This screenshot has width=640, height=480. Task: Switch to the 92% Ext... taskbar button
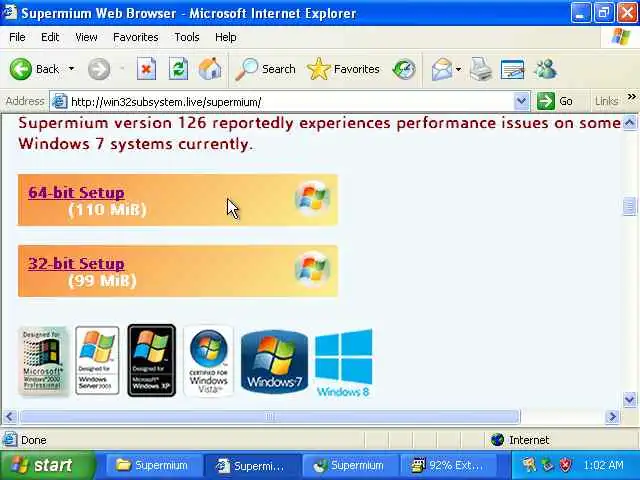coord(448,466)
